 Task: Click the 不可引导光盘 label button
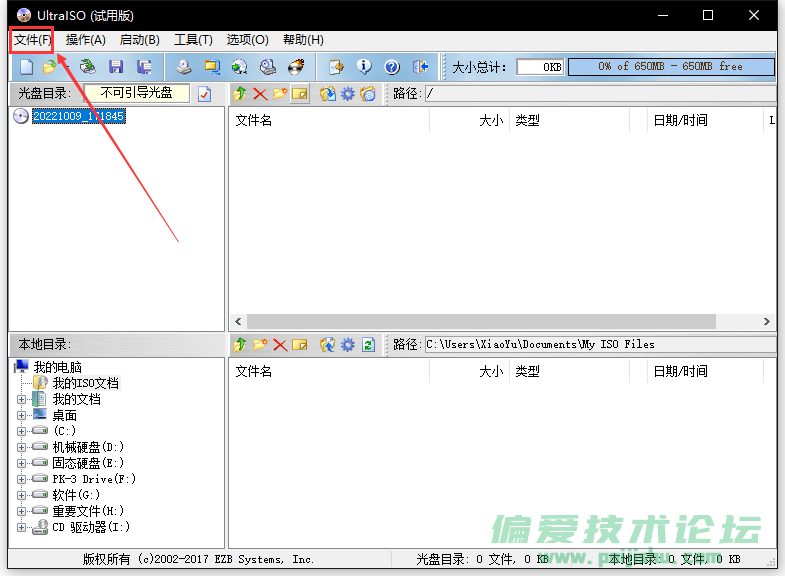click(136, 93)
